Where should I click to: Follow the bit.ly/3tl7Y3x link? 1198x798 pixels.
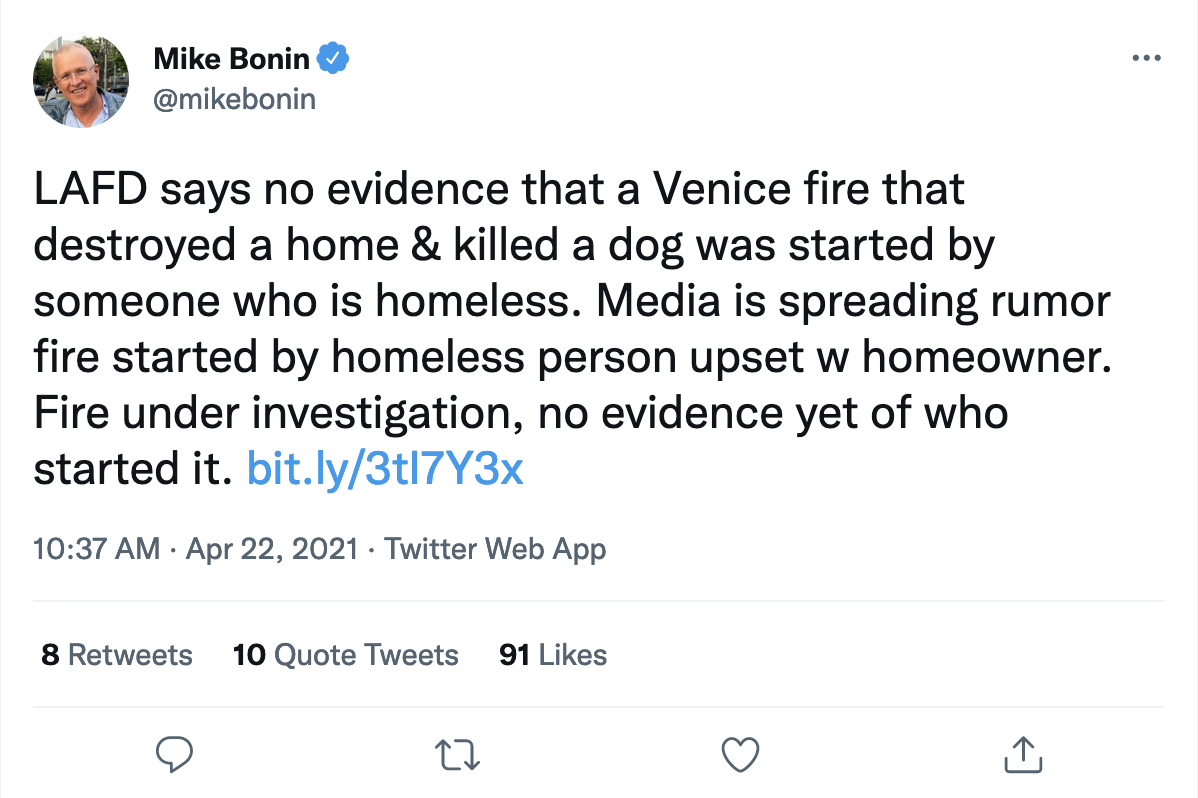click(x=385, y=468)
